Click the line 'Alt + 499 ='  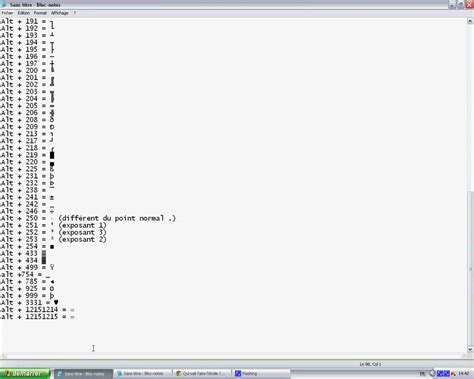[x=27, y=267]
